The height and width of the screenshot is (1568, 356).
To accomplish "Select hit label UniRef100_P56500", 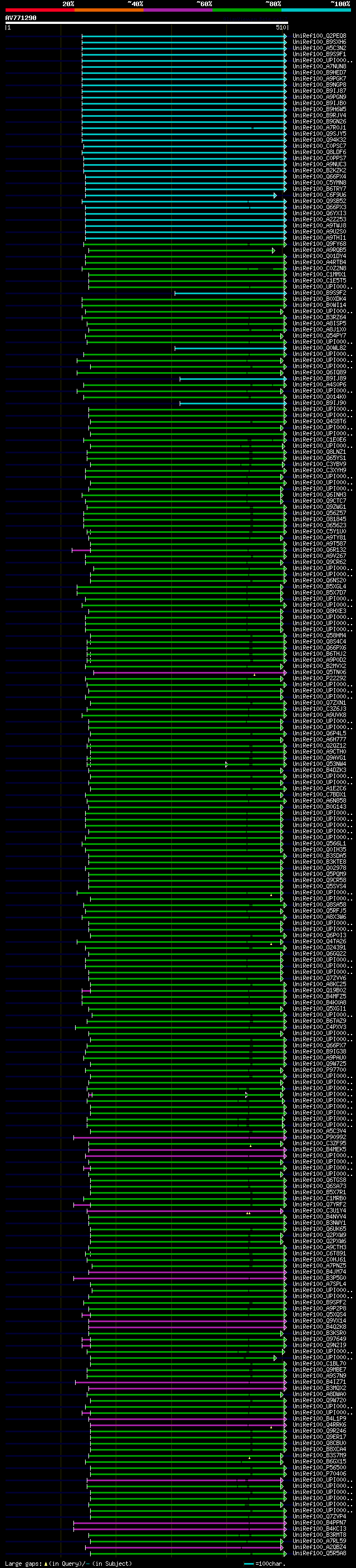I will (x=319, y=1467).
